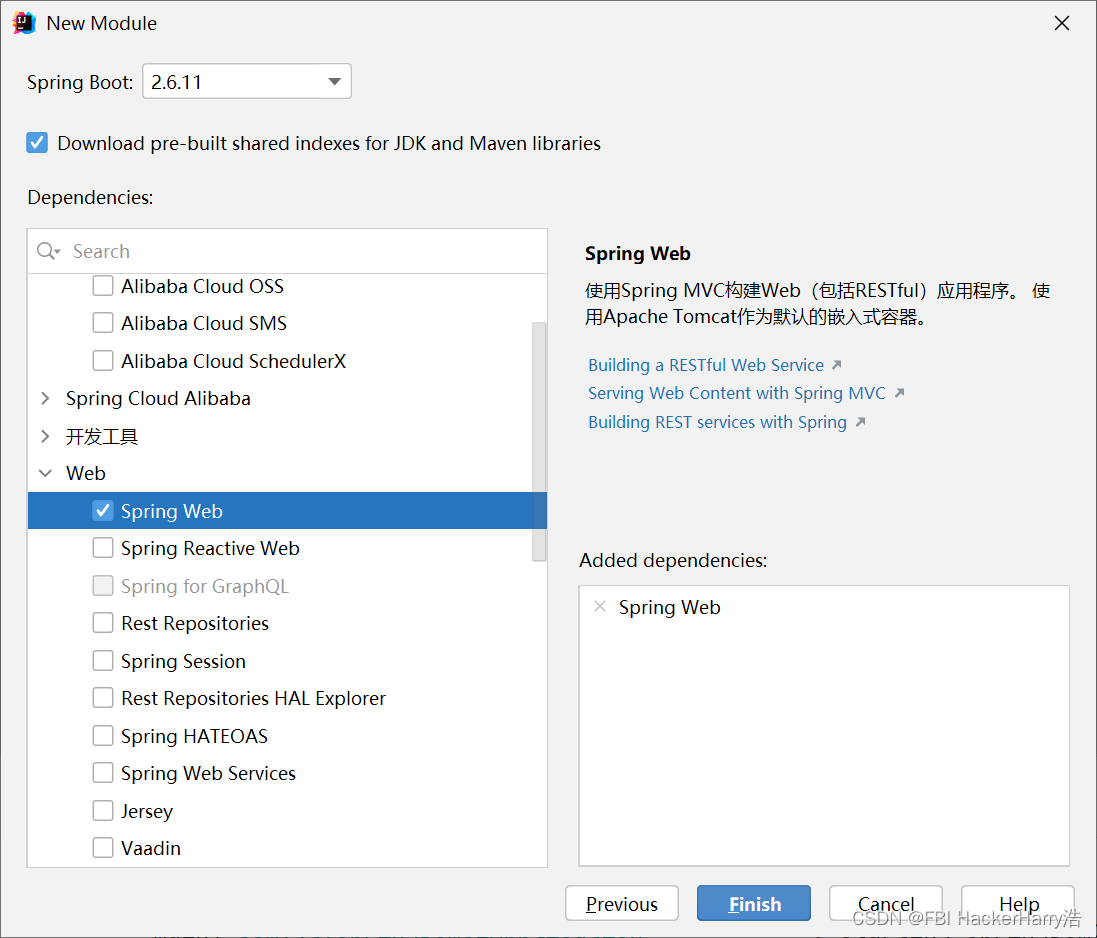Viewport: 1097px width, 938px height.
Task: Check Spring Web Services
Action: 103,773
